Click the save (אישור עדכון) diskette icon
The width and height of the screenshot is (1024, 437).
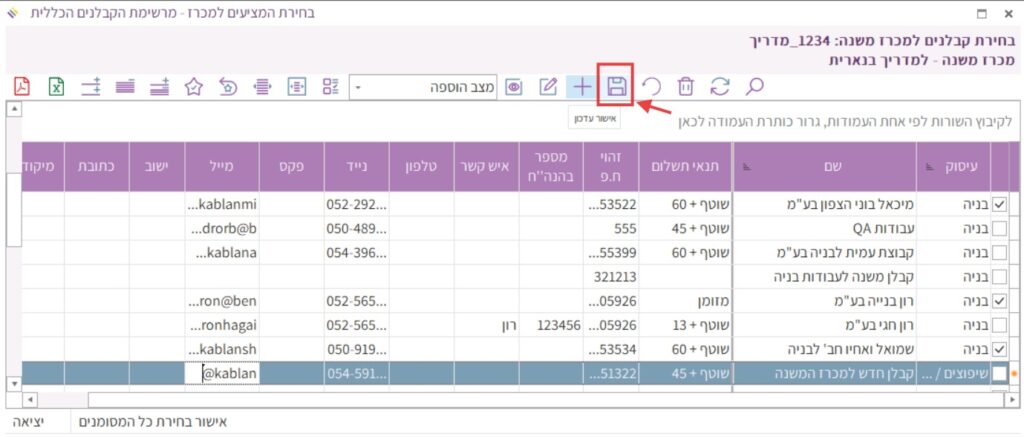coord(617,86)
